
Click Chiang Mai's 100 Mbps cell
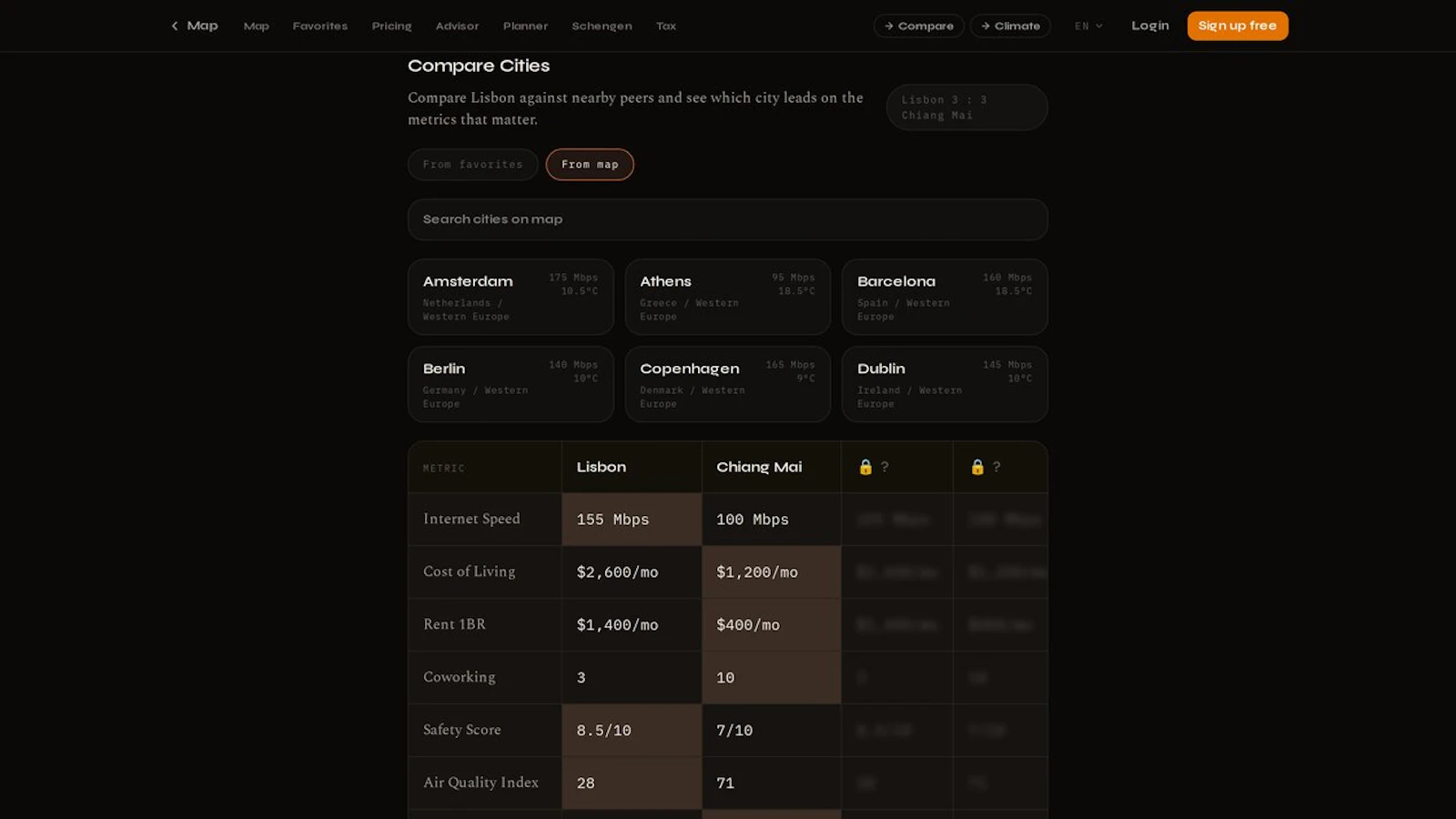(772, 520)
